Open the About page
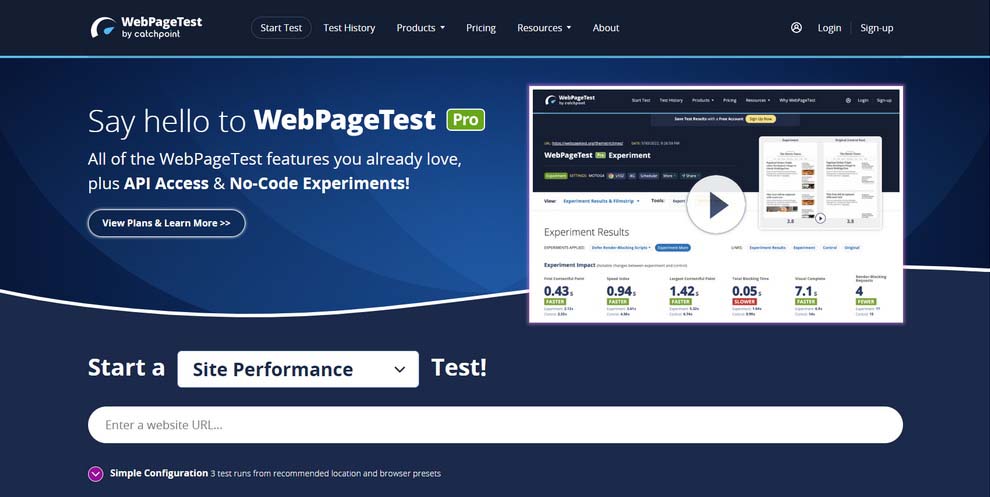 pyautogui.click(x=605, y=28)
